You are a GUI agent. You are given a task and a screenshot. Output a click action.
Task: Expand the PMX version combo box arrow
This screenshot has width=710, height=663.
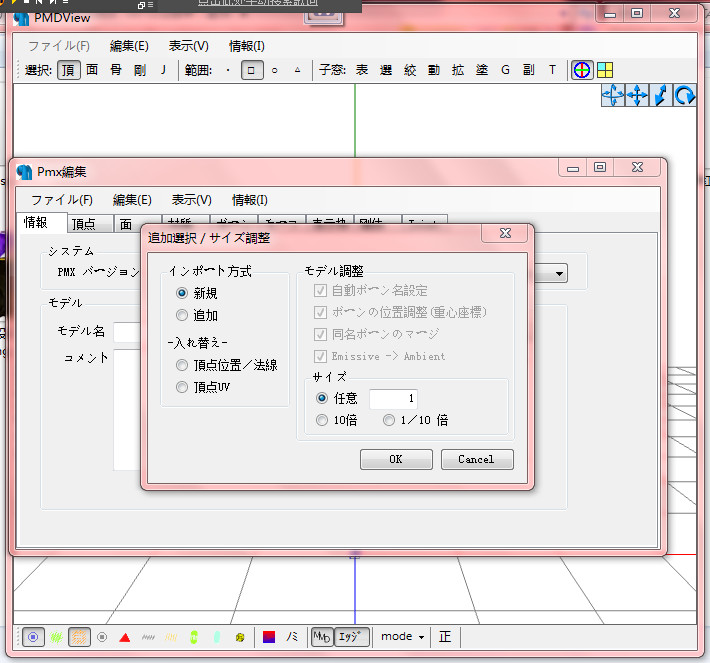coord(559,274)
